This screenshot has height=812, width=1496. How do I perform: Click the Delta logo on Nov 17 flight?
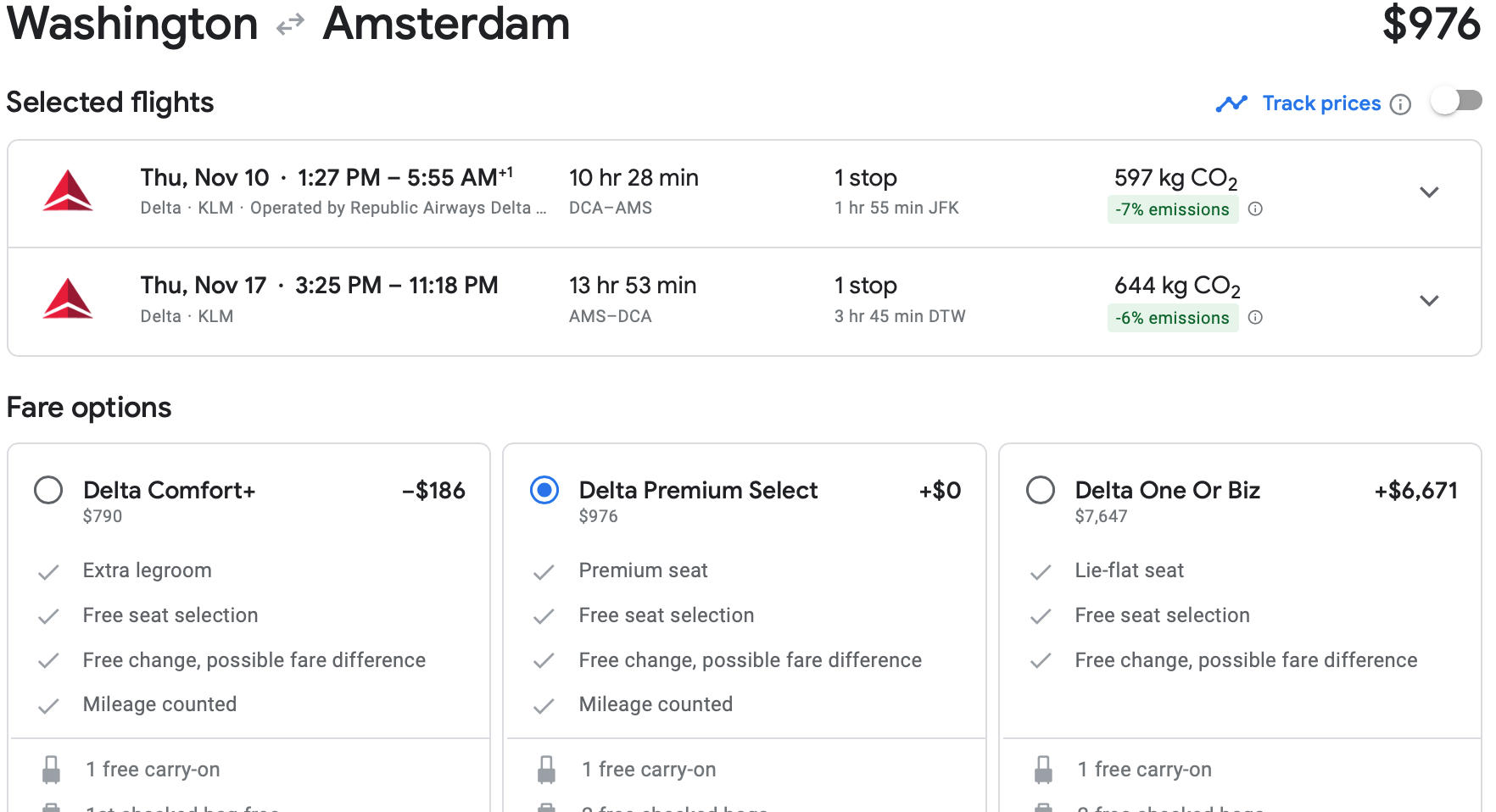point(68,299)
